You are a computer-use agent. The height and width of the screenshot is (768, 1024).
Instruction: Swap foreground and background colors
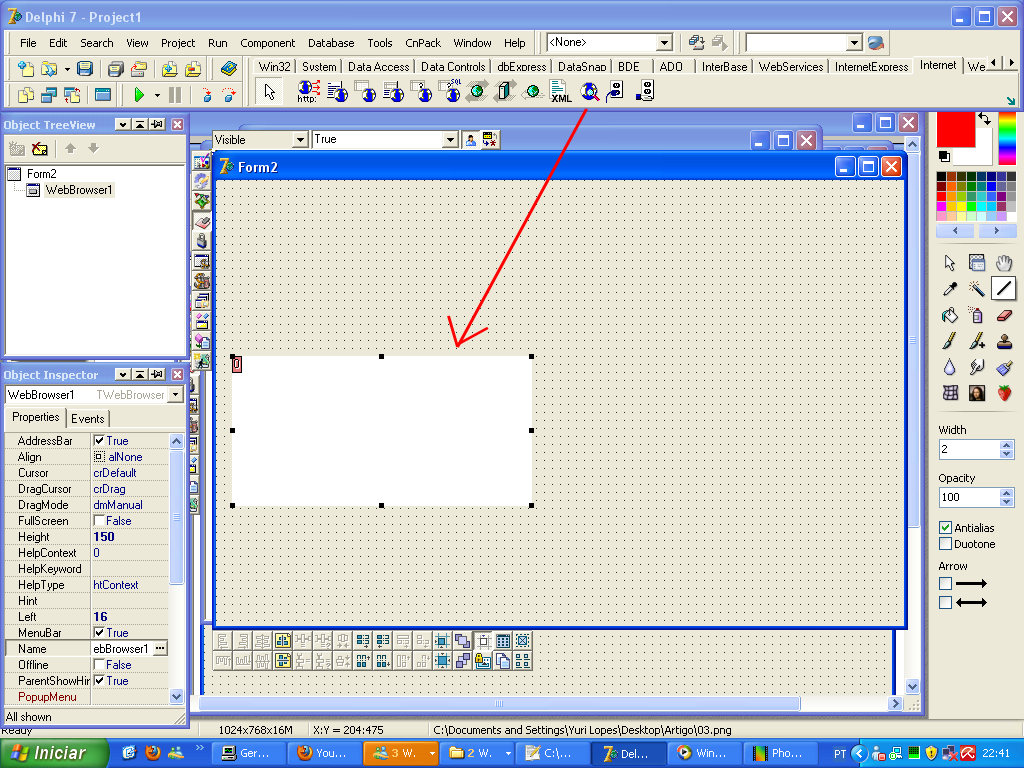[984, 118]
